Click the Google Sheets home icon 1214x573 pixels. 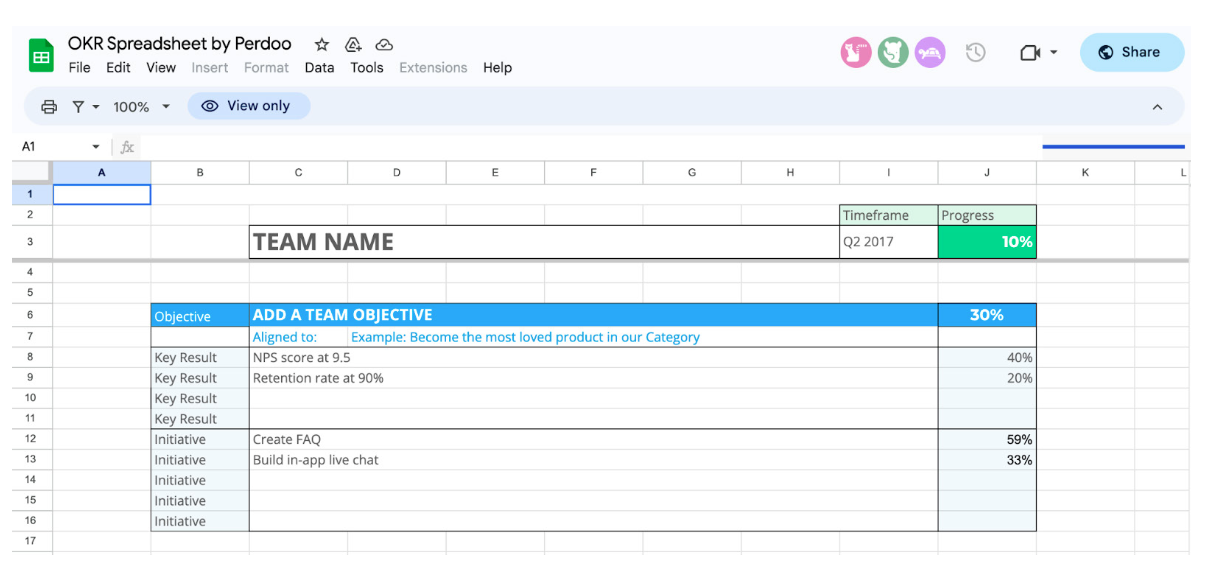coord(41,54)
